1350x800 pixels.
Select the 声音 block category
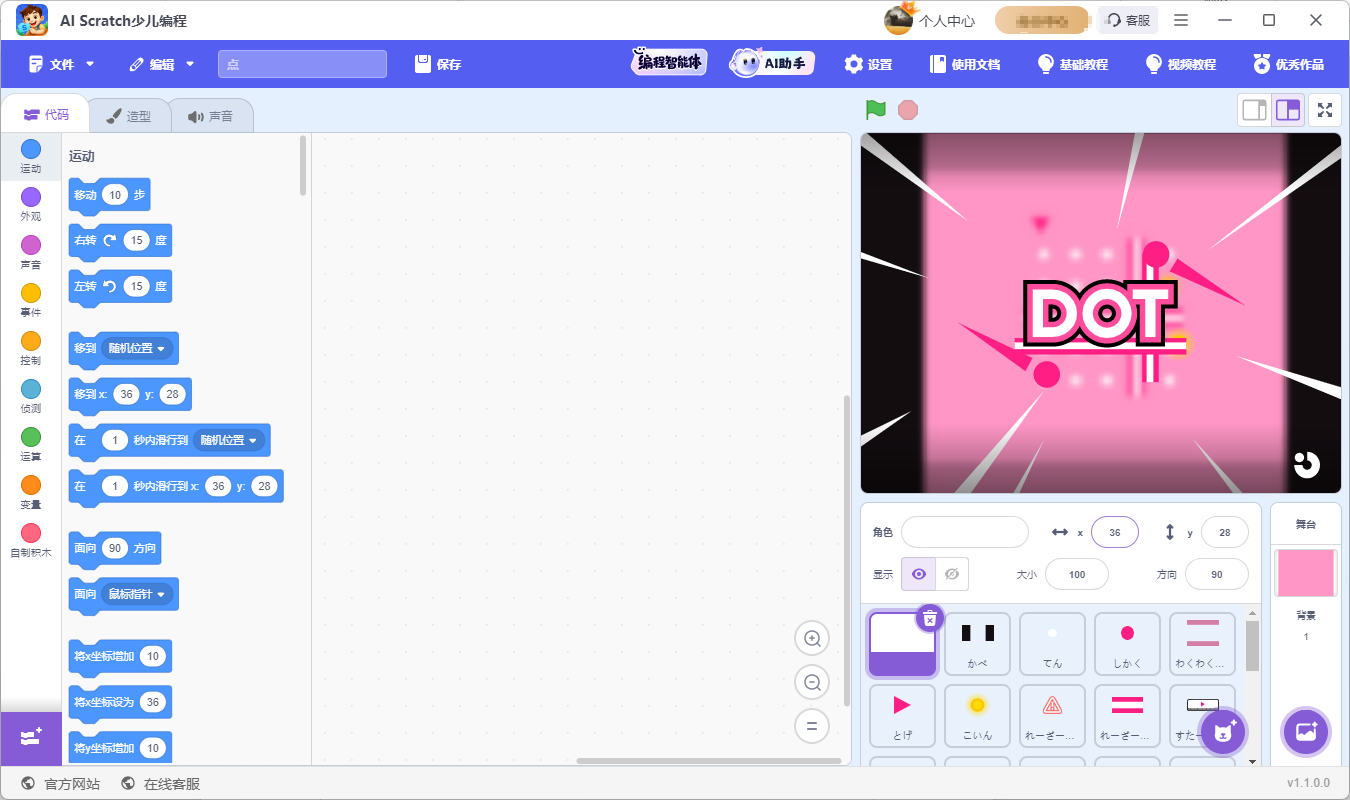(31, 253)
